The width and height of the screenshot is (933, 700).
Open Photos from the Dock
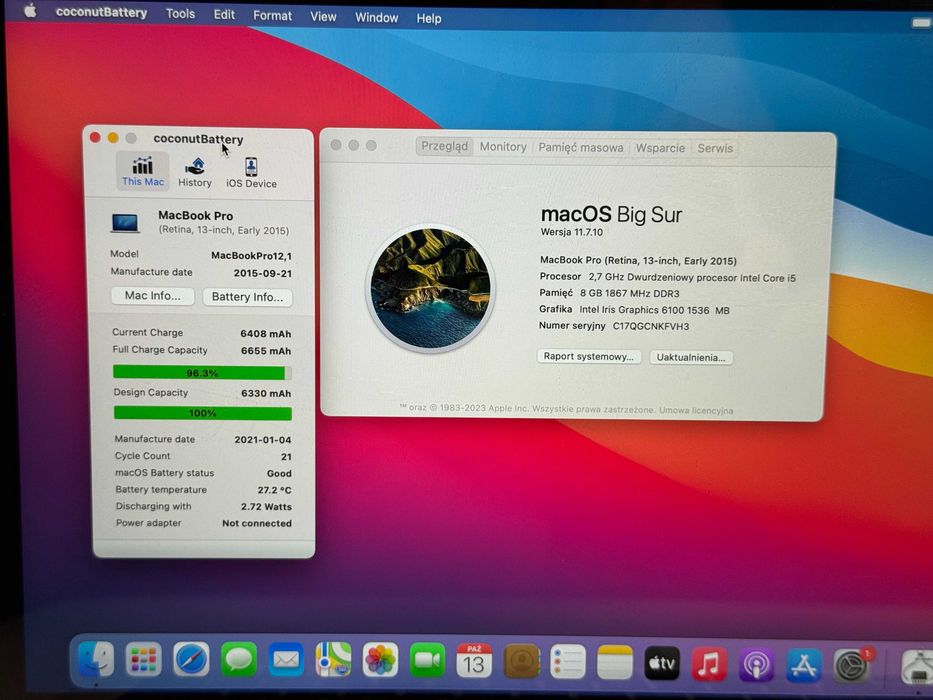(x=380, y=660)
